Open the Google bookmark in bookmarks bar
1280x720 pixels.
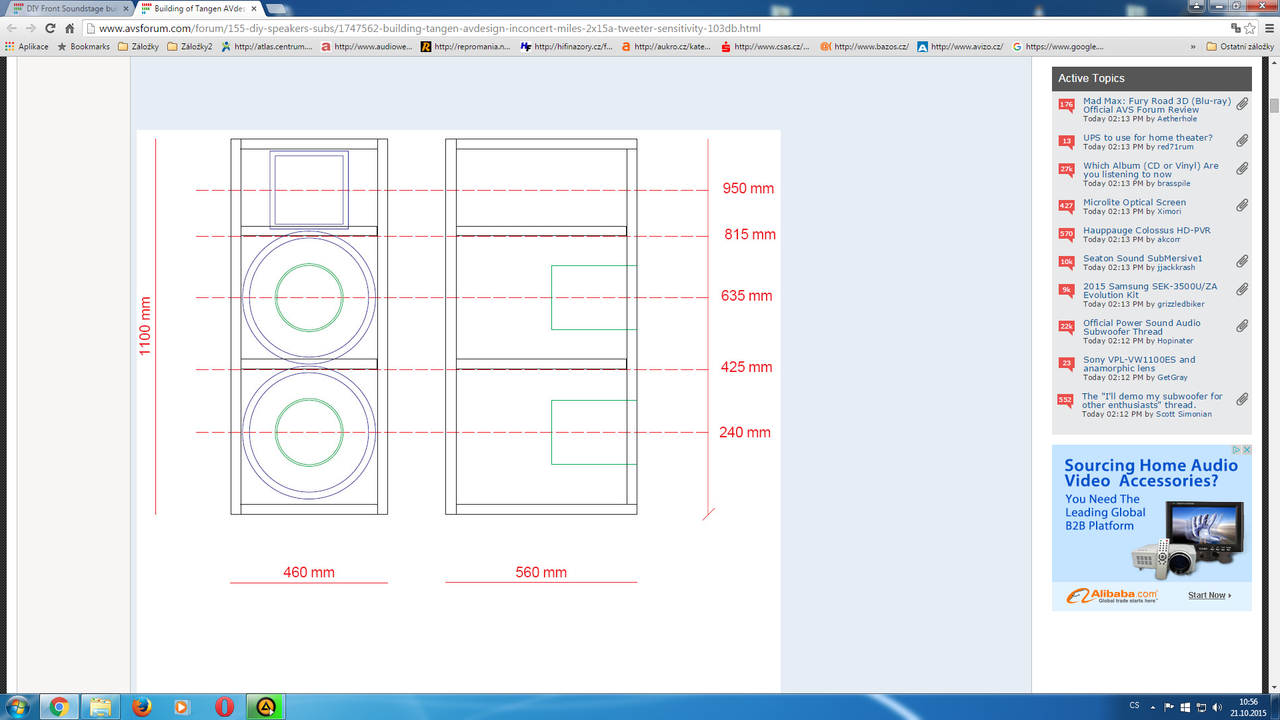(x=1058, y=46)
